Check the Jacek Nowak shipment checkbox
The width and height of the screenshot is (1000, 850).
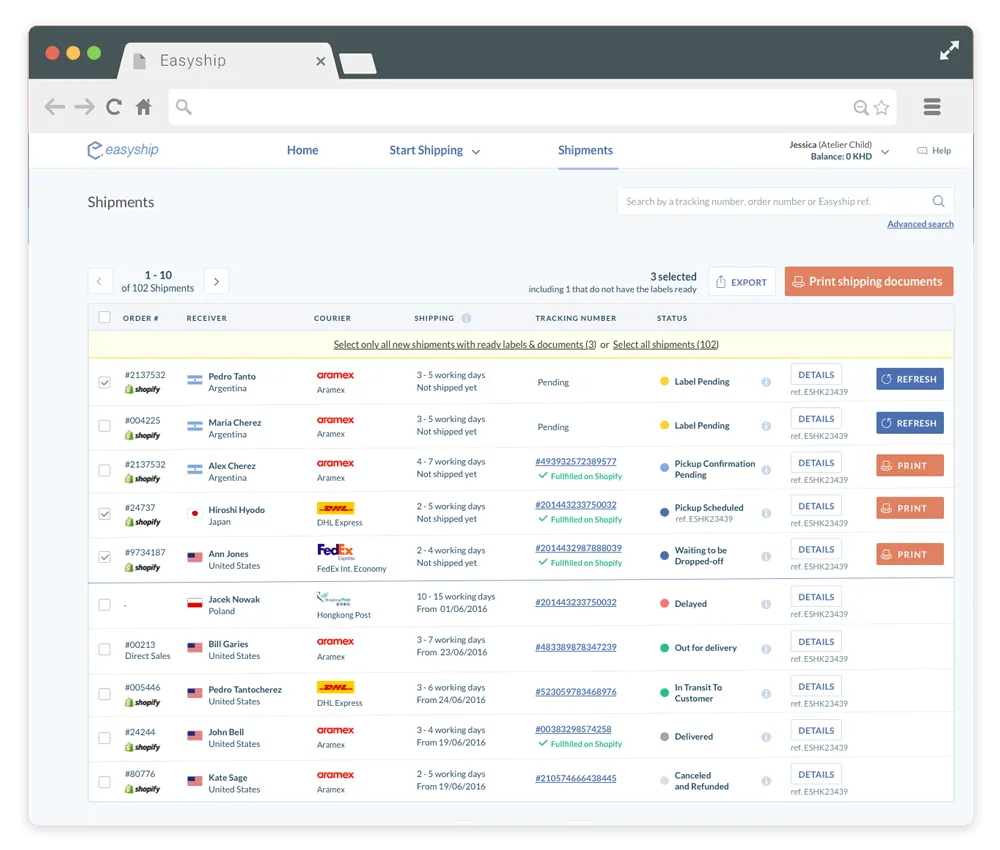point(105,604)
